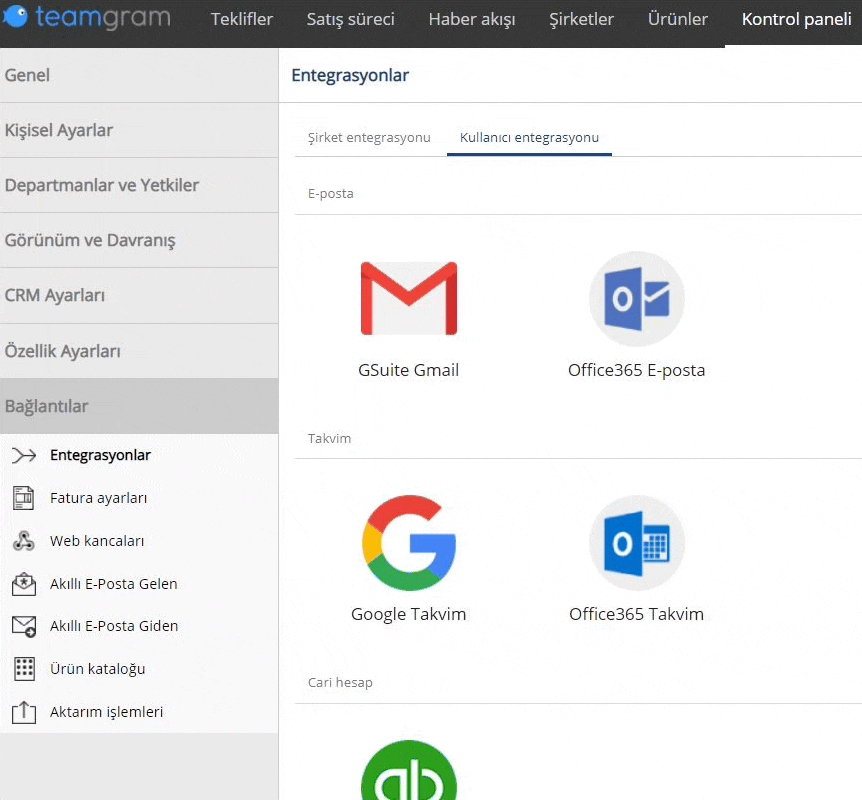Click the Web kancaları webhook icon
862x800 pixels.
[24, 541]
